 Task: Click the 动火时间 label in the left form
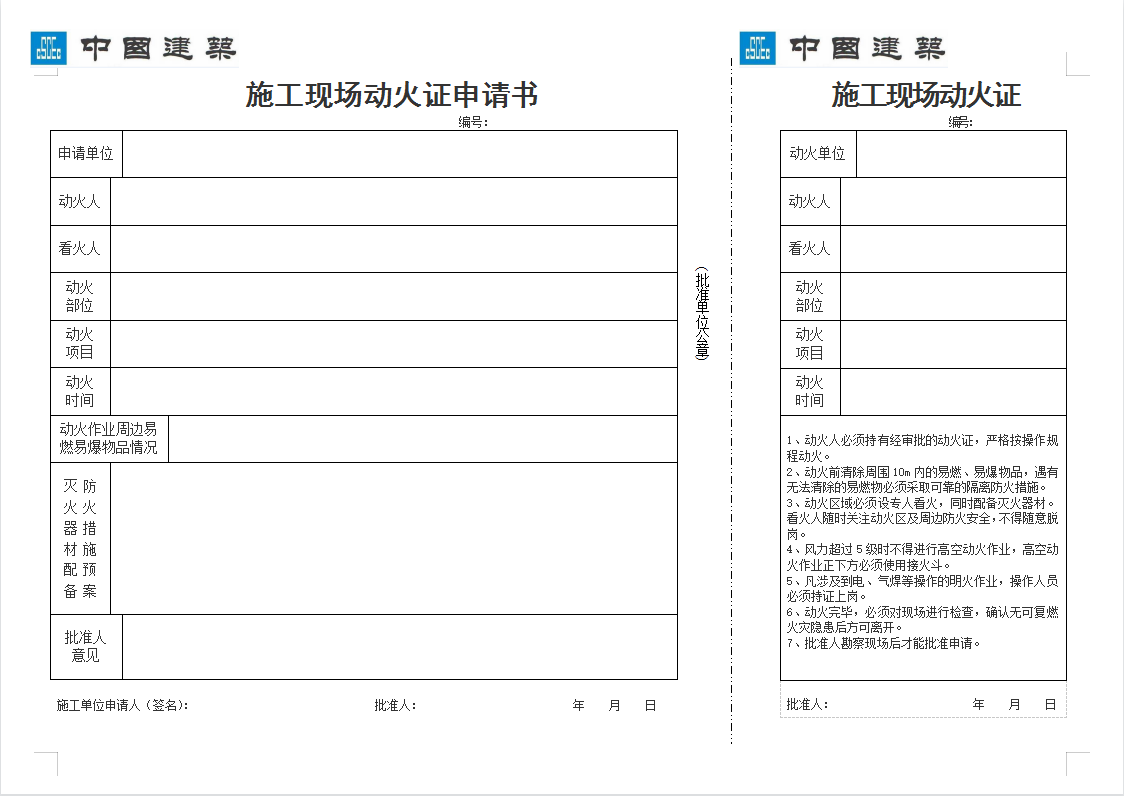click(x=80, y=392)
